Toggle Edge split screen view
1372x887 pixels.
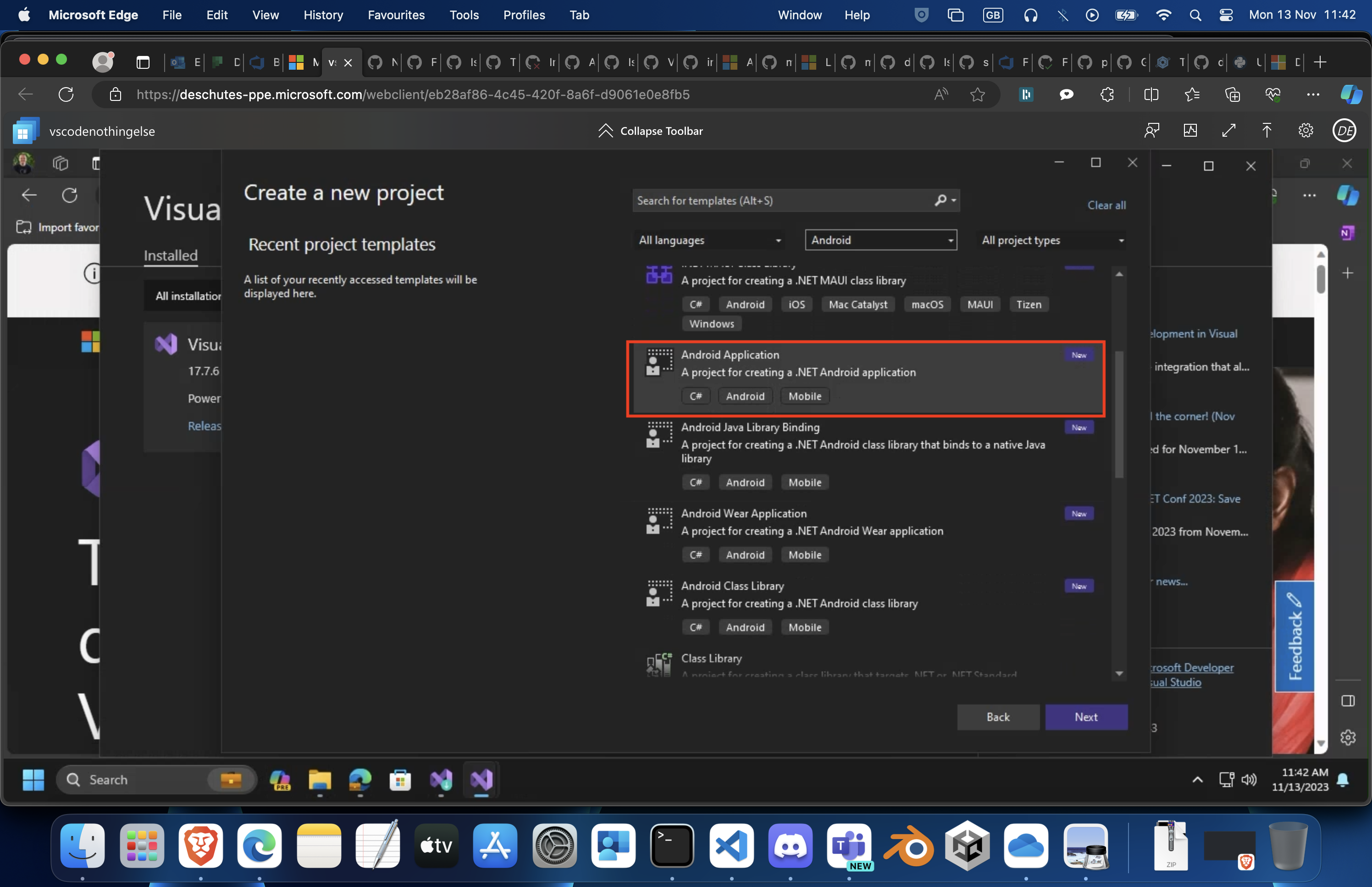pos(1151,94)
